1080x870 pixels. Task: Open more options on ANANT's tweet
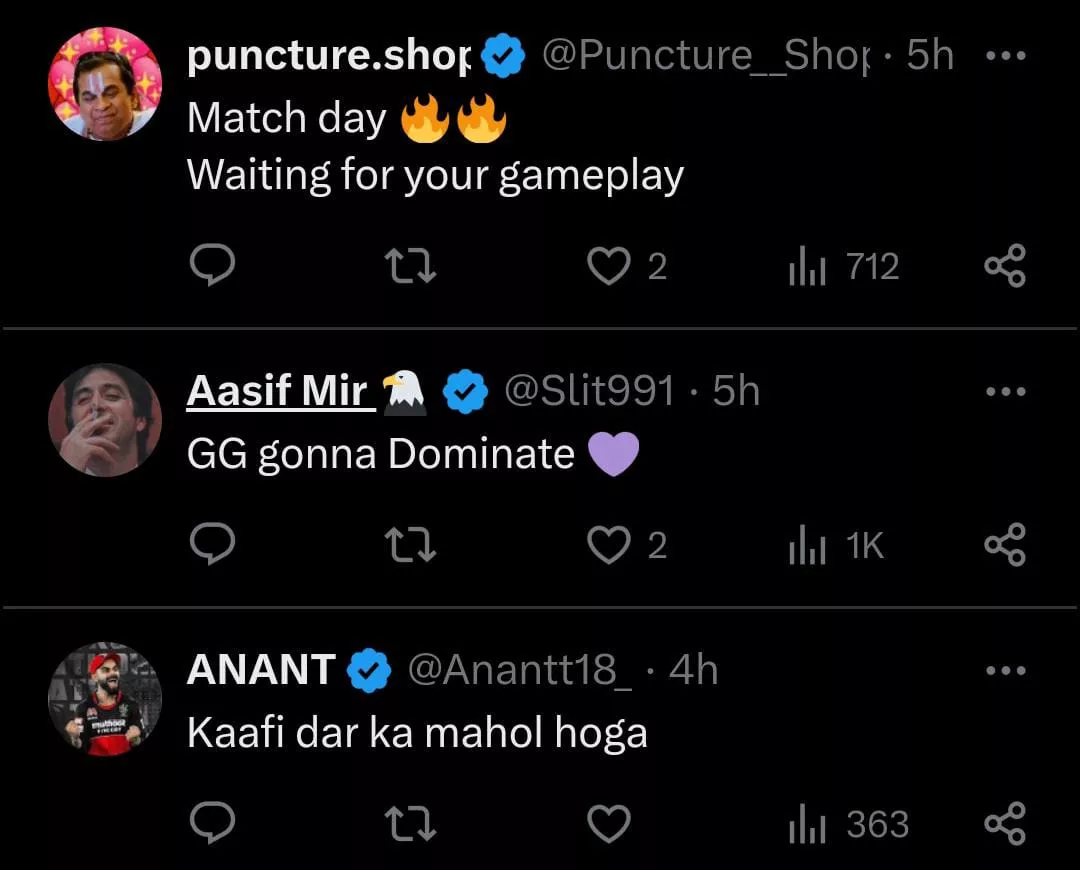pyautogui.click(x=1005, y=671)
